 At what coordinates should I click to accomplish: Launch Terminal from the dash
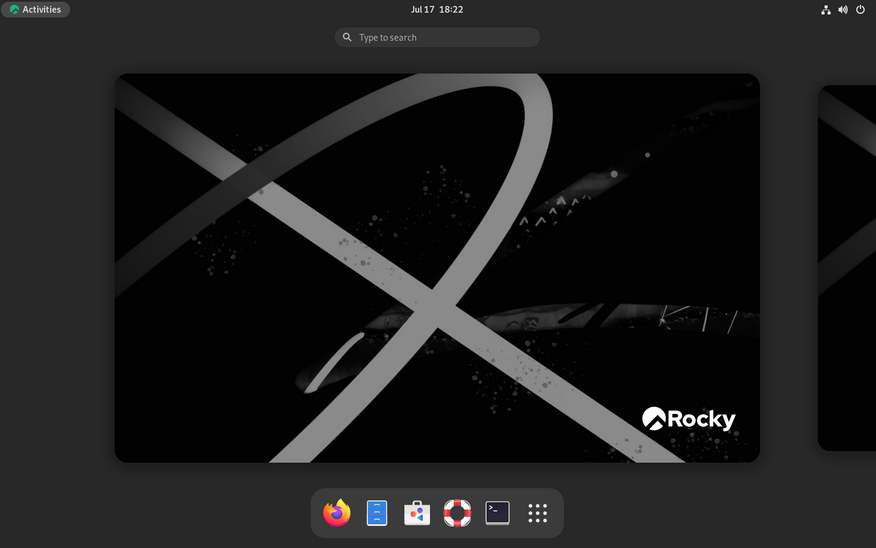point(497,513)
